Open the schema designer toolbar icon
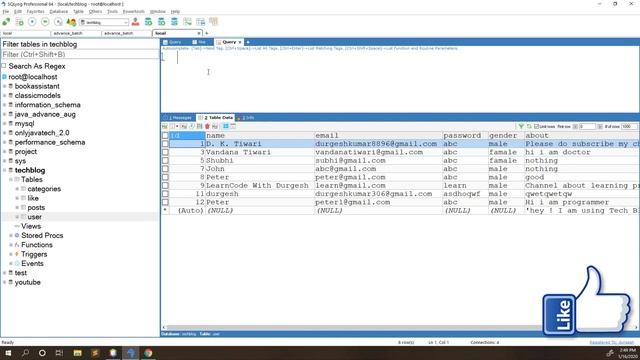This screenshot has height=360, width=640. pos(200,22)
